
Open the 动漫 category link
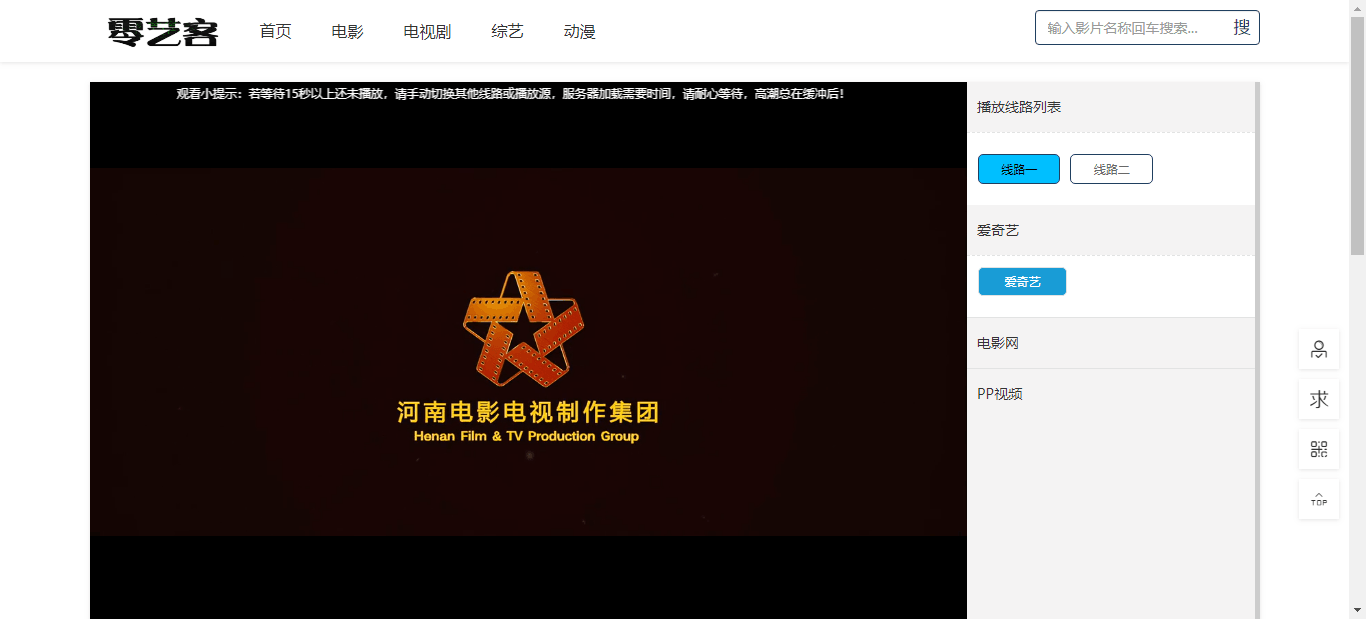tap(578, 31)
